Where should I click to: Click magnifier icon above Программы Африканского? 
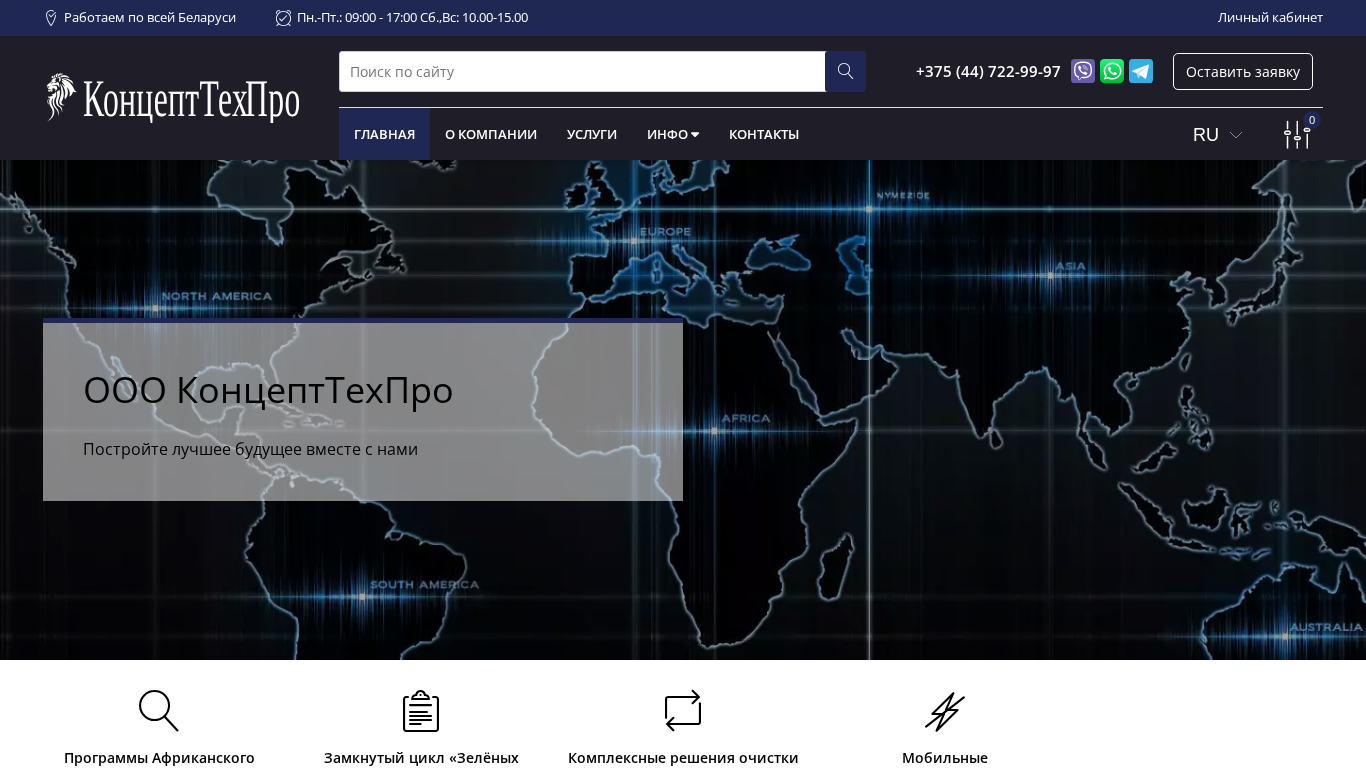coord(159,711)
